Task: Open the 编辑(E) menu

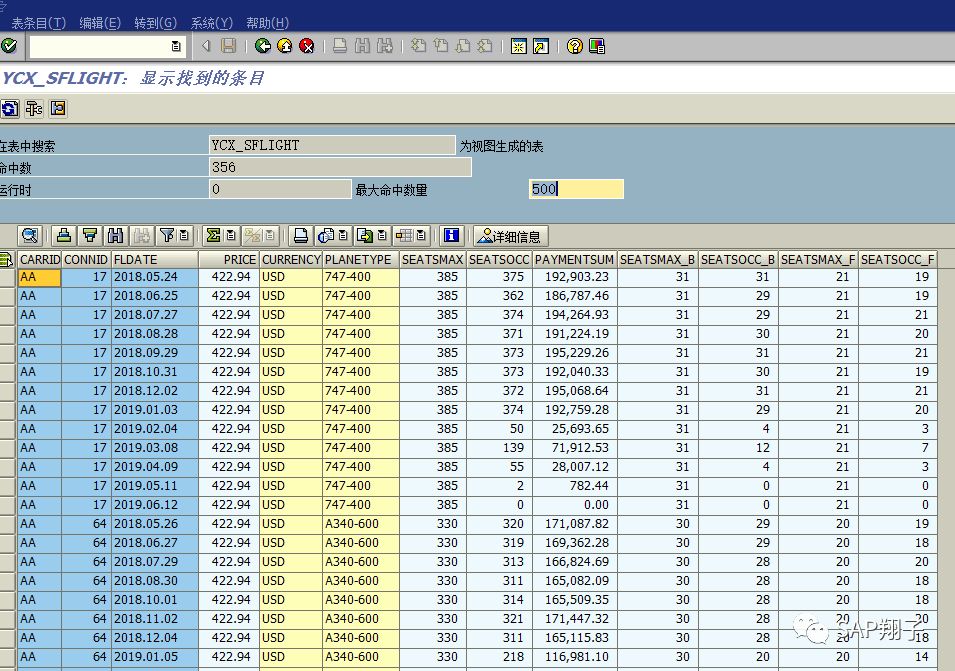Action: point(100,23)
